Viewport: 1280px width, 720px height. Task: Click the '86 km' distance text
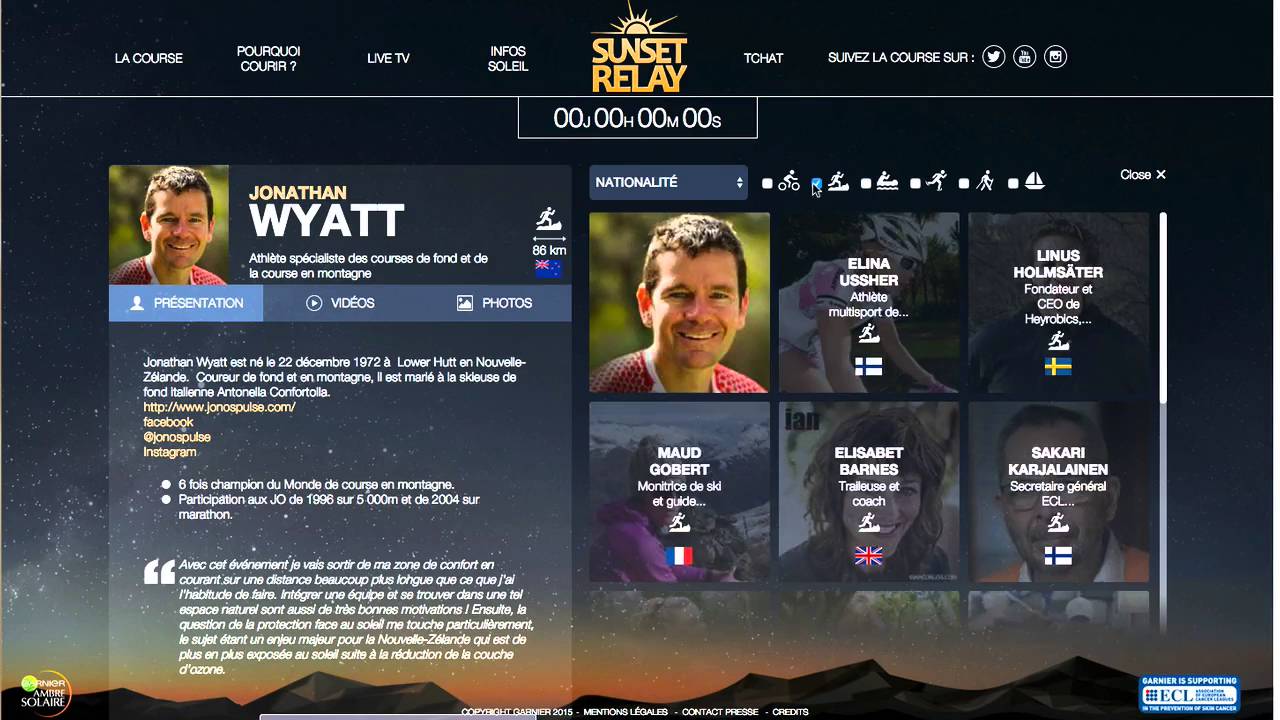tap(549, 250)
